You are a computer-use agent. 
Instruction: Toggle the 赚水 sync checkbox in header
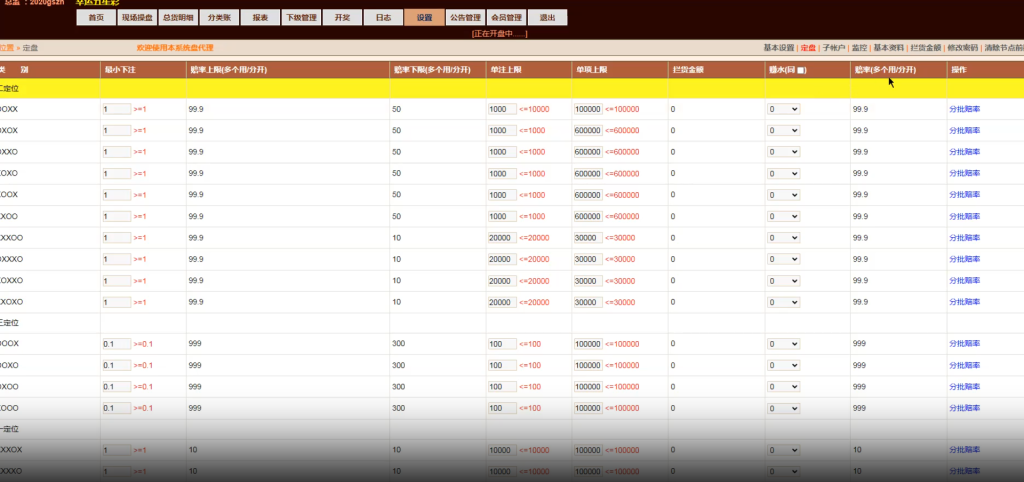click(802, 70)
